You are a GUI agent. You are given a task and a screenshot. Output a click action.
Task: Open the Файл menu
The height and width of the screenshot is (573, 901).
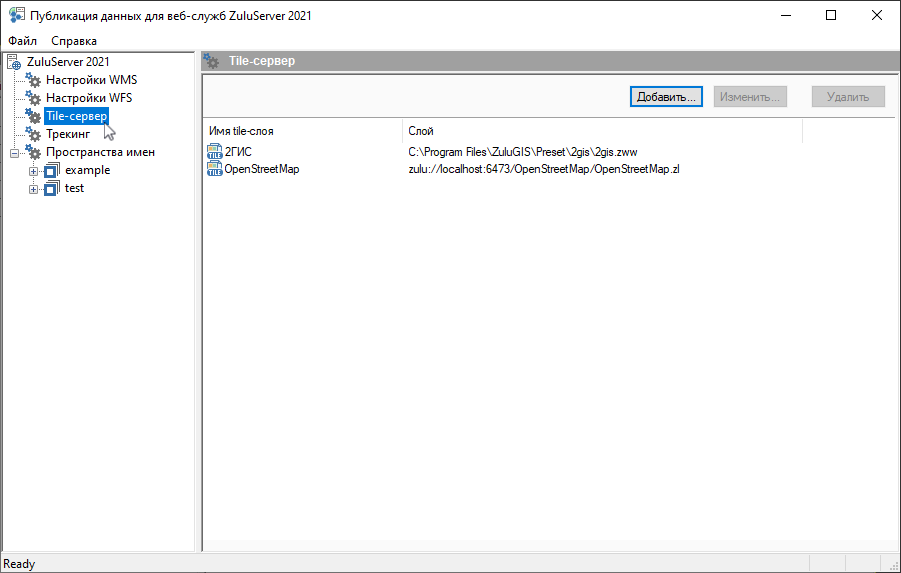22,41
